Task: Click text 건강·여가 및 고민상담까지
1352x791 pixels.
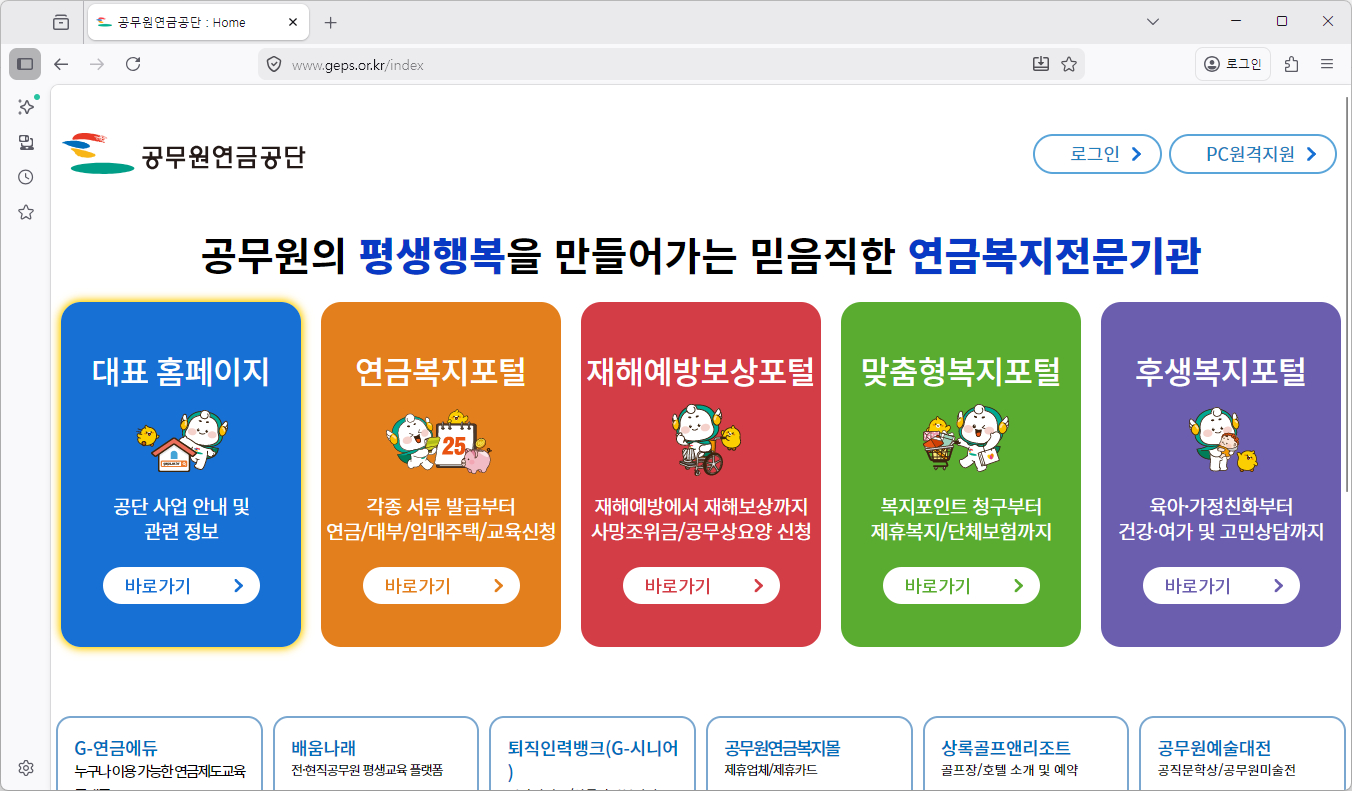Action: point(1221,532)
